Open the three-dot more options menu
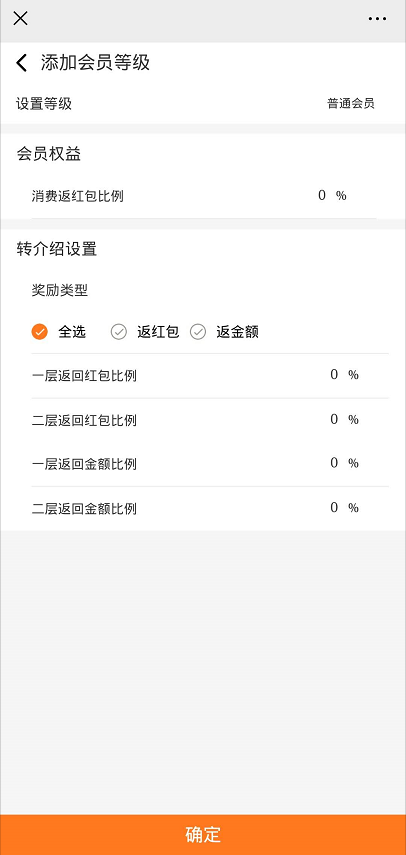Screen dimensions: 406x855 pyautogui.click(x=377, y=19)
